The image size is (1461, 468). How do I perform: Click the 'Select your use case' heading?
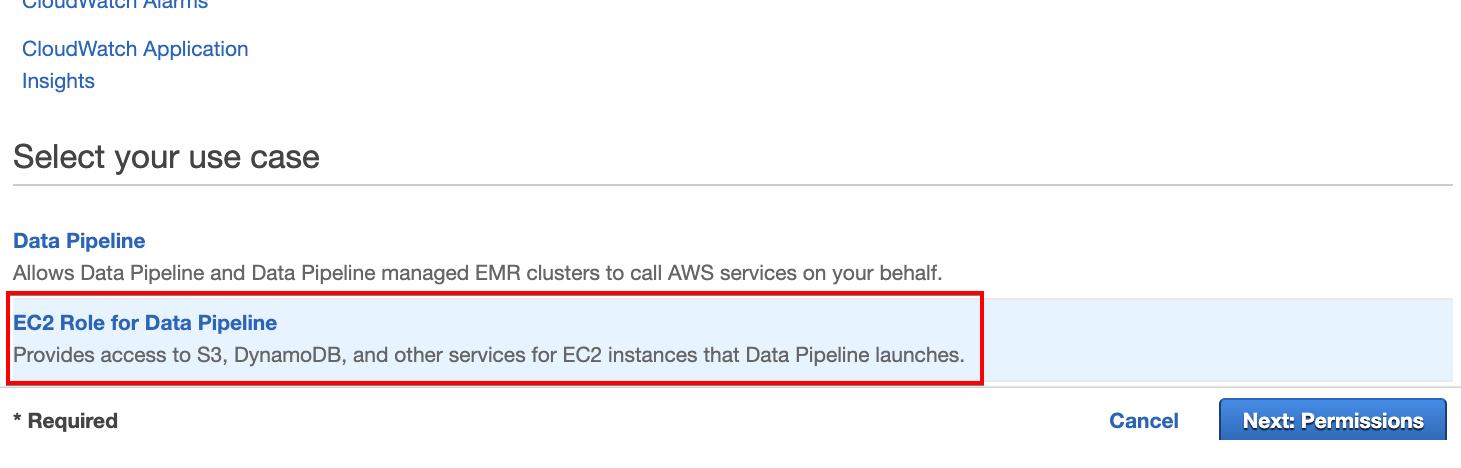166,157
